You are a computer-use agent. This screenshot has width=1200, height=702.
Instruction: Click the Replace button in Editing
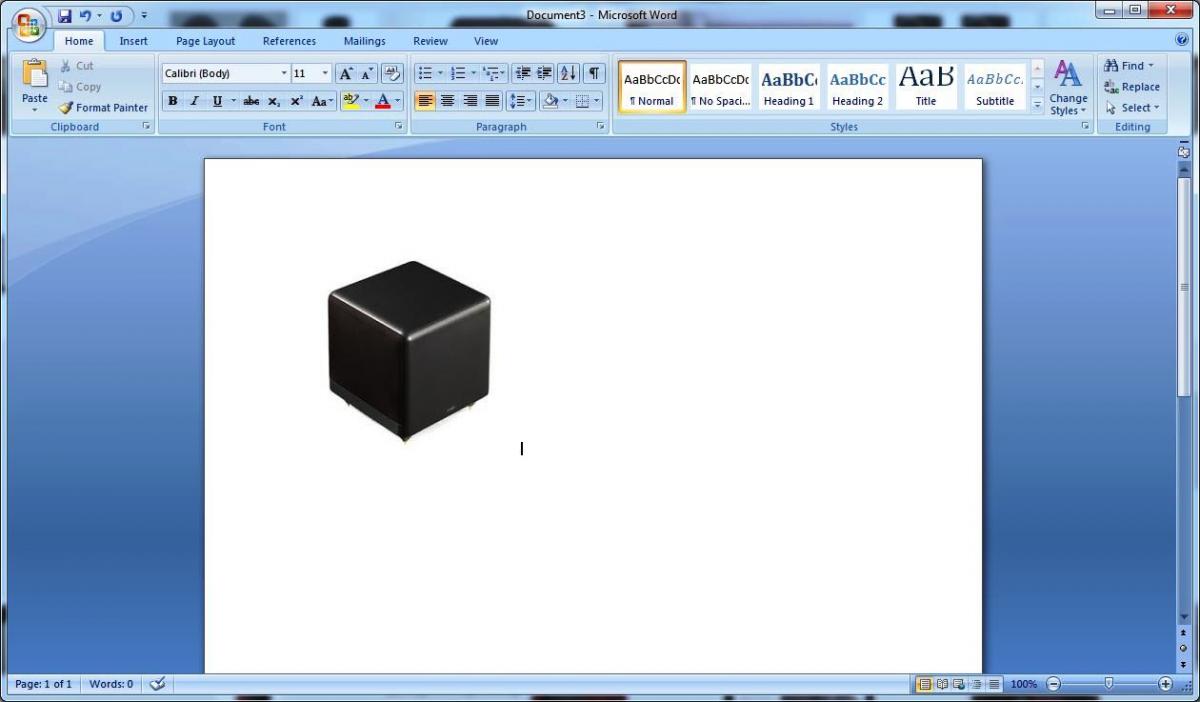1132,87
